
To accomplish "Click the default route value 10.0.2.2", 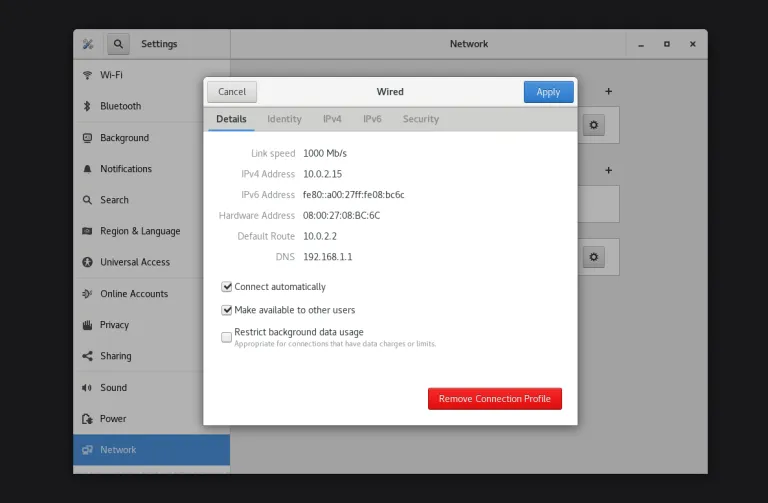I will point(320,236).
